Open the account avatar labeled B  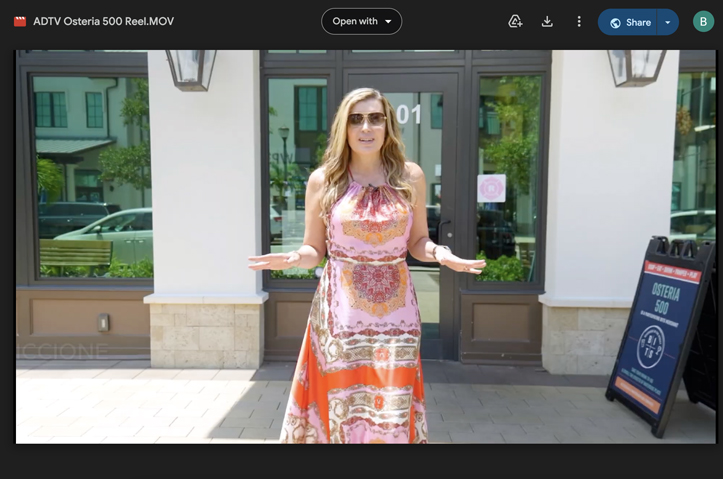[703, 22]
